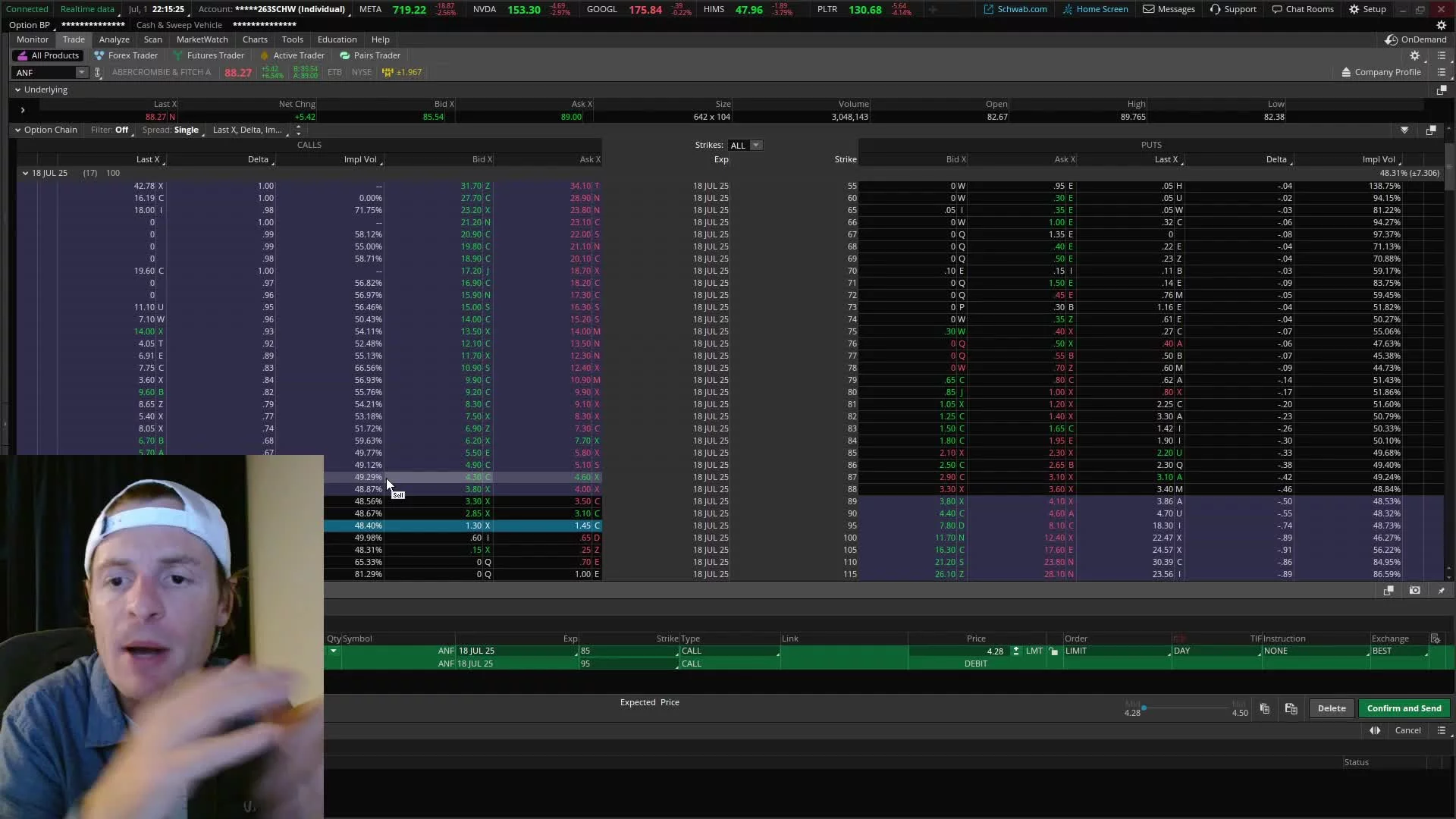The height and width of the screenshot is (819, 1456).
Task: Switch to the Scan tab
Action: pyautogui.click(x=152, y=39)
